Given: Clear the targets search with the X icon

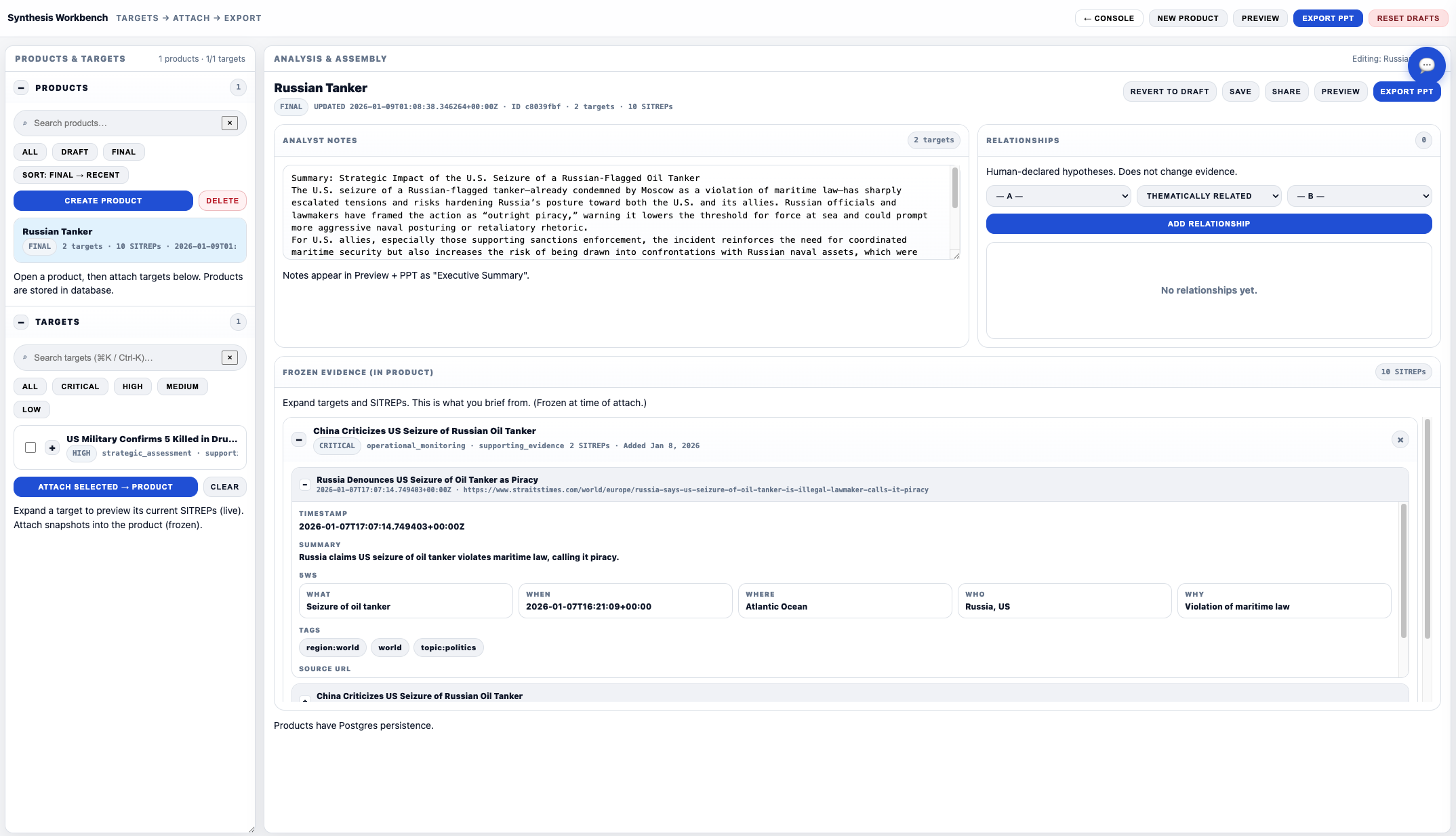Looking at the screenshot, I should (230, 357).
